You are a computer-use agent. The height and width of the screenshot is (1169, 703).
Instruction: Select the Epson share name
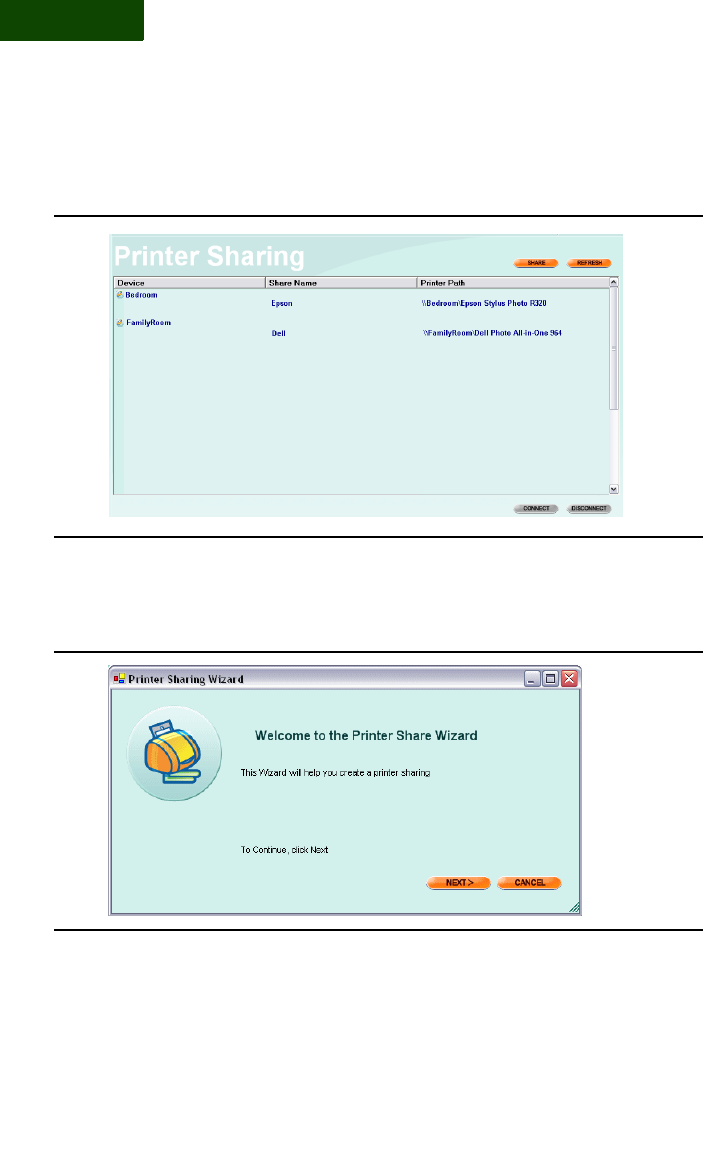click(282, 303)
